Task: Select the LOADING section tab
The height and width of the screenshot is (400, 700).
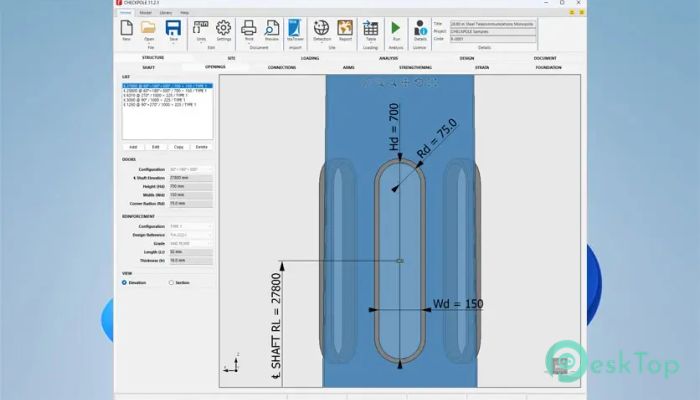Action: 310,58
